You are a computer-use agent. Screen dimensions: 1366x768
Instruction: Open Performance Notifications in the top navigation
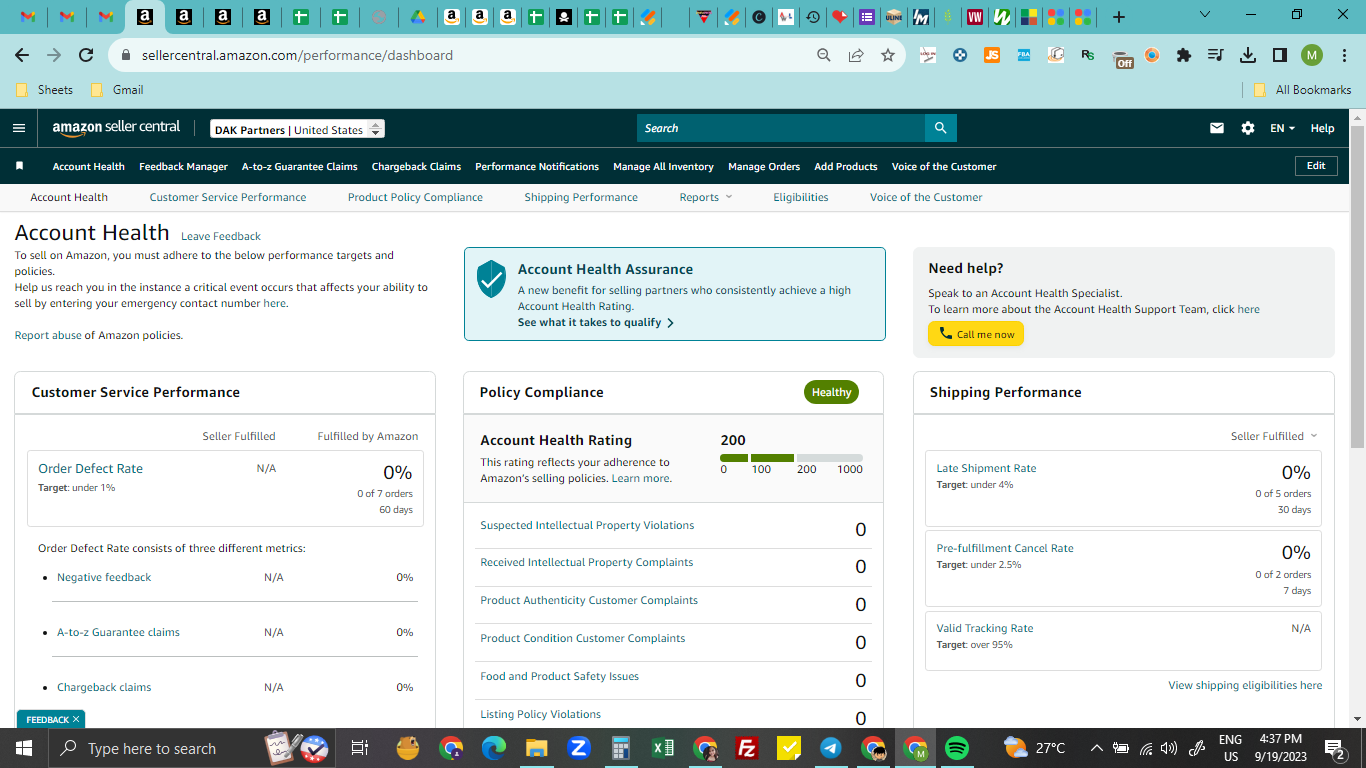(x=537, y=166)
